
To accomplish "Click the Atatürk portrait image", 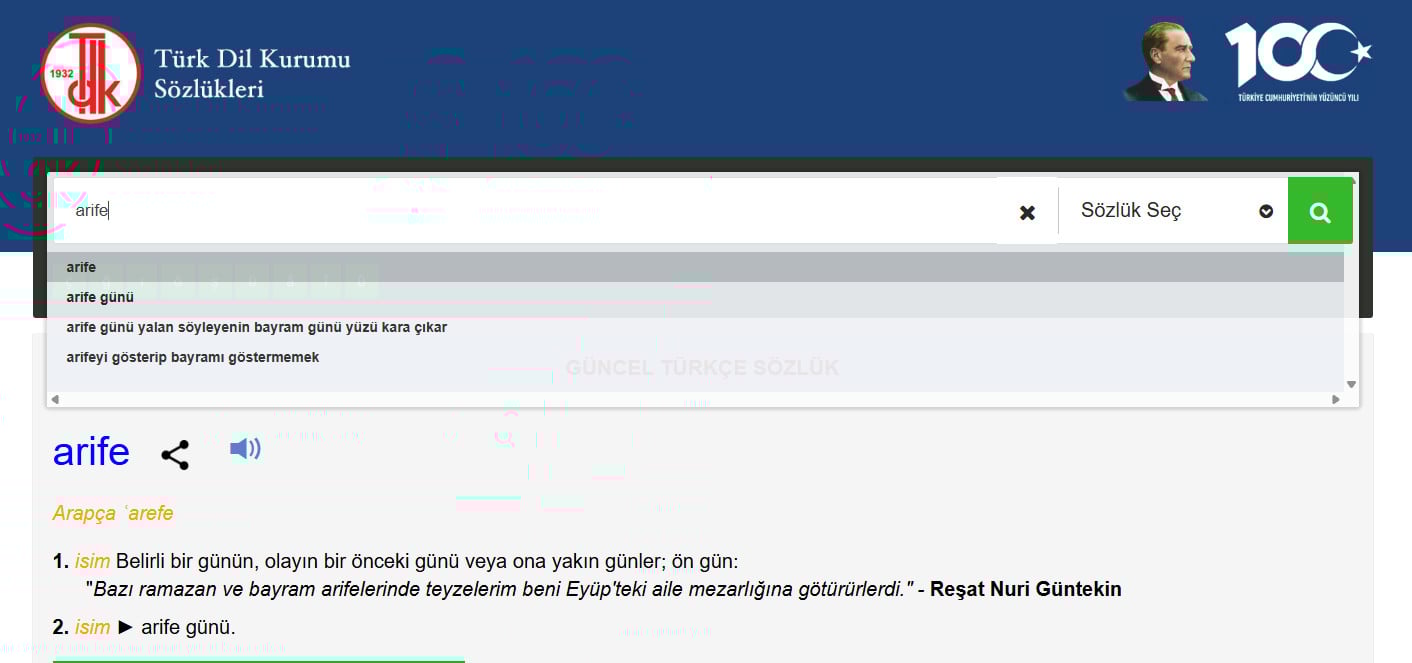I will [1165, 62].
